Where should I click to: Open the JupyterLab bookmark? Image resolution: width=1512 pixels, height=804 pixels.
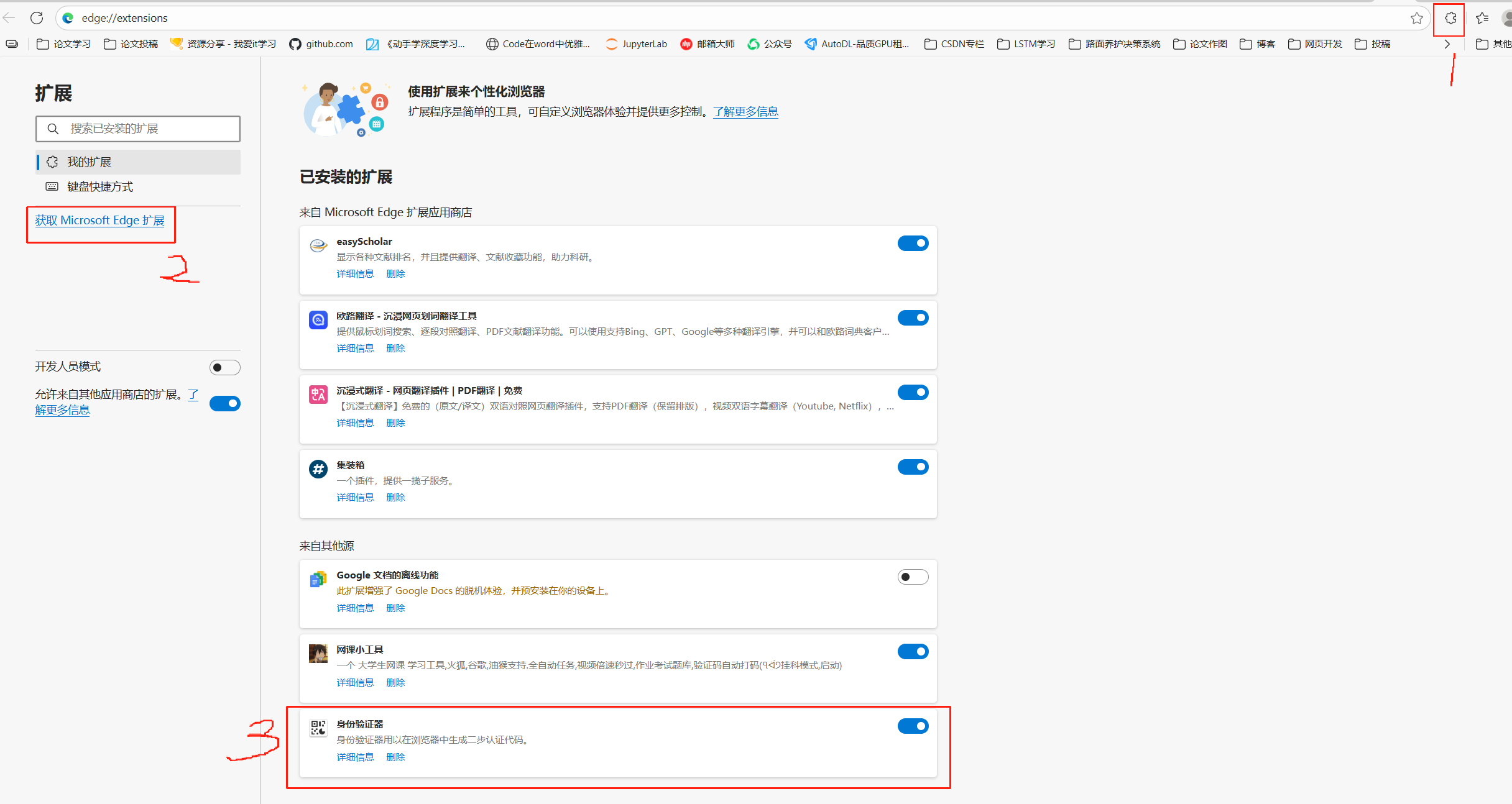pos(636,44)
